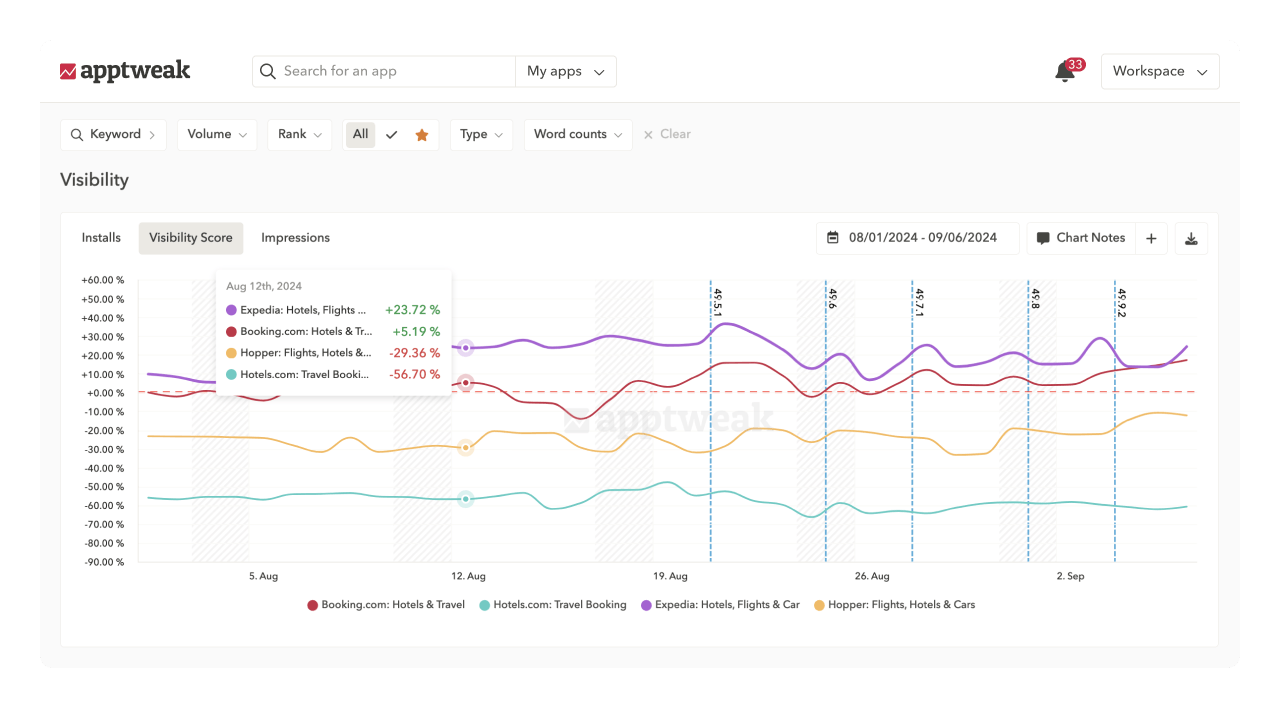Click the chart download icon
The width and height of the screenshot is (1280, 708).
tap(1191, 238)
